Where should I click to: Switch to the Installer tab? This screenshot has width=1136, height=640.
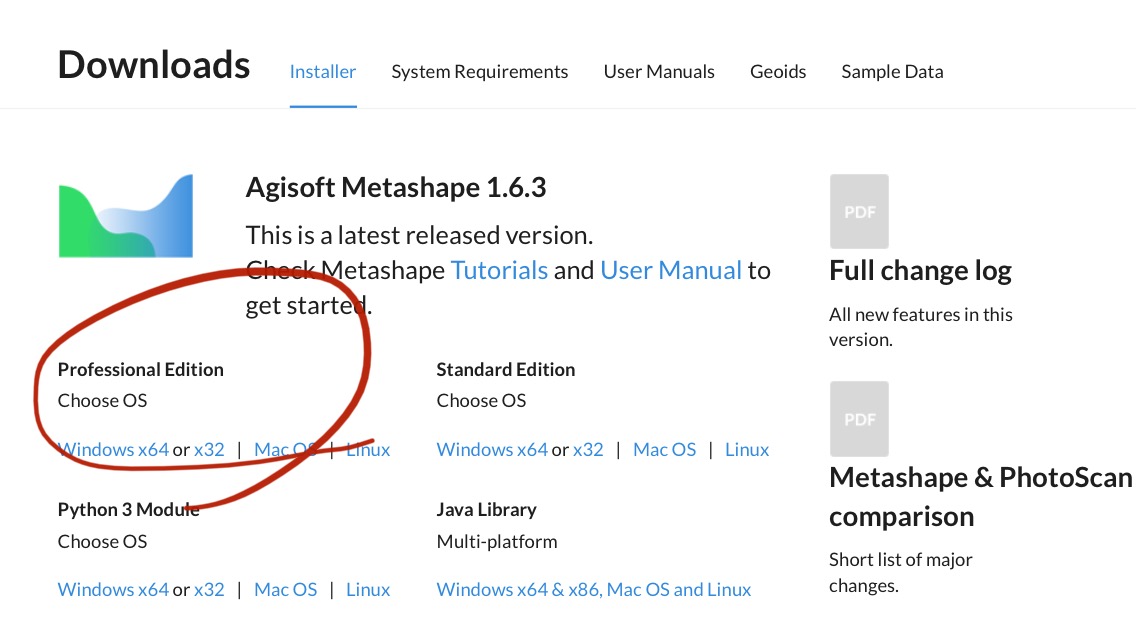[323, 72]
